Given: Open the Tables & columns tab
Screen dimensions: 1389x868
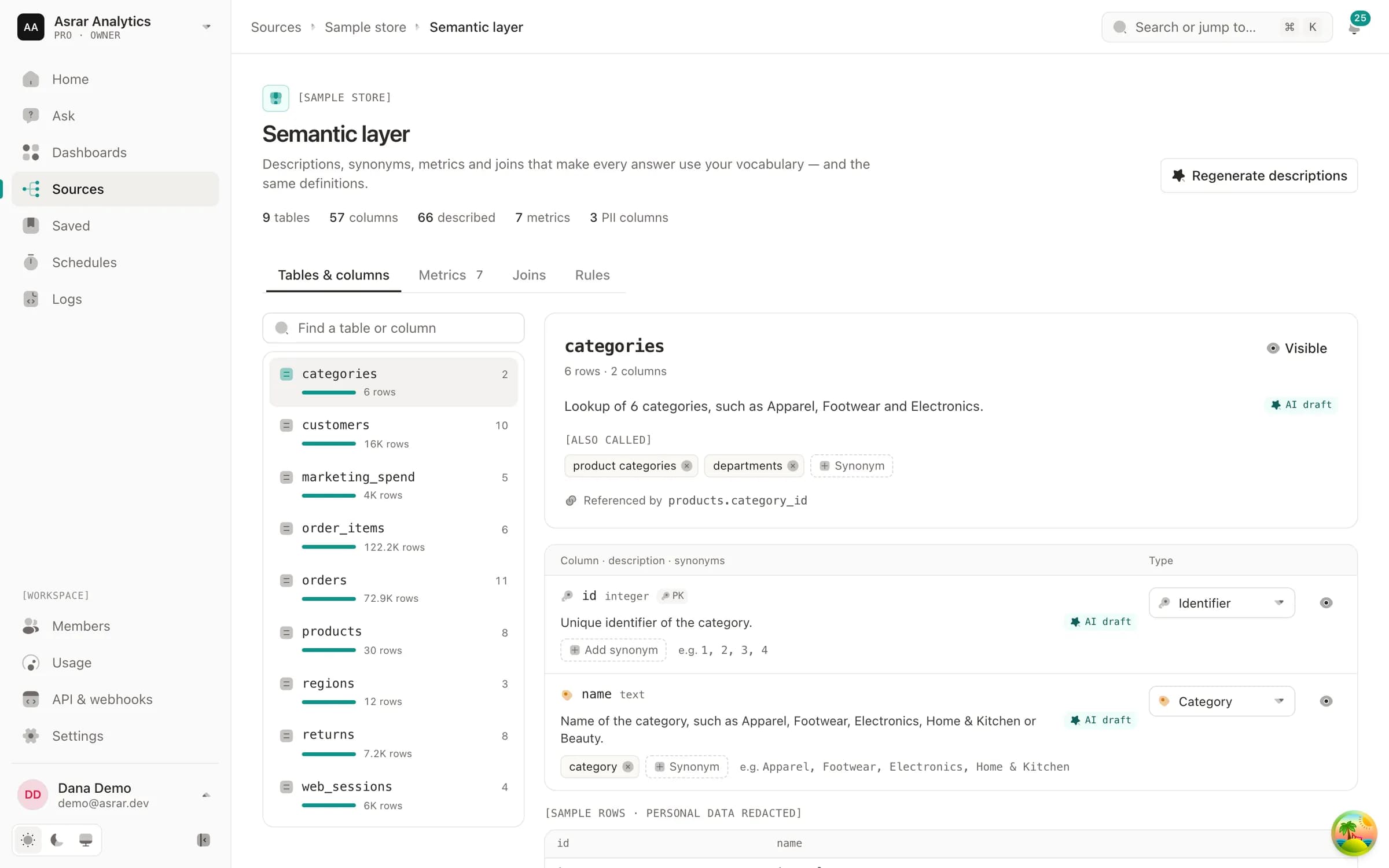Looking at the screenshot, I should 333,275.
